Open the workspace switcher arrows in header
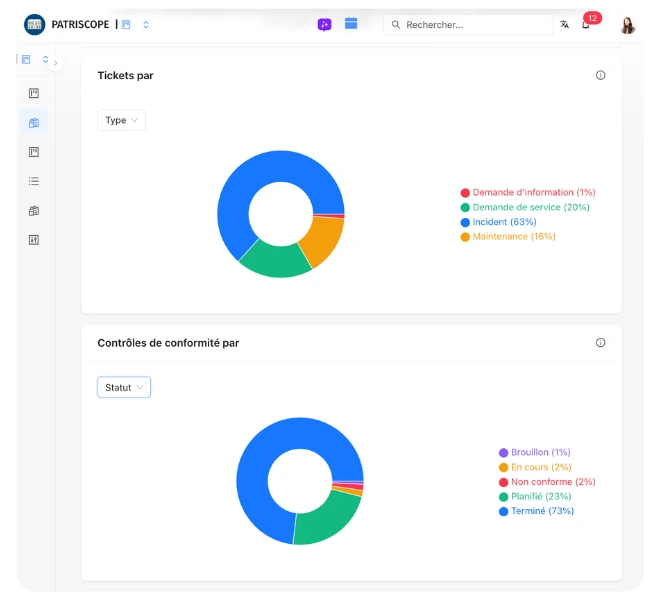The image size is (660, 600). click(146, 25)
